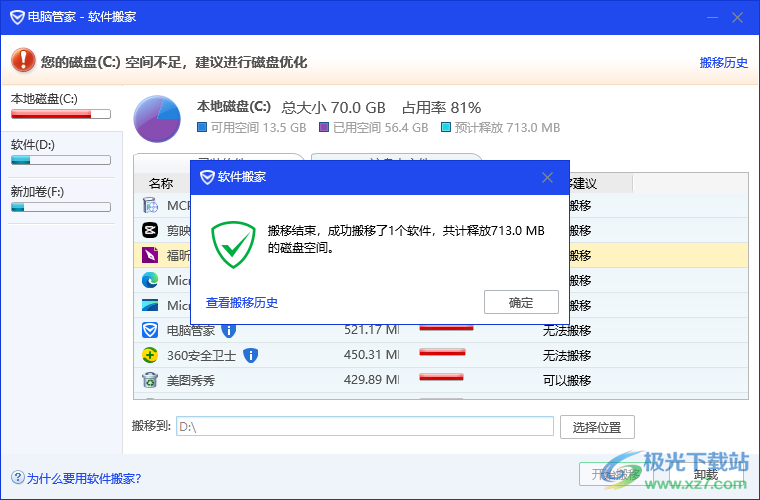This screenshot has width=760, height=500.
Task: Select 软件(D:) drive in sidebar
Action: click(x=61, y=154)
